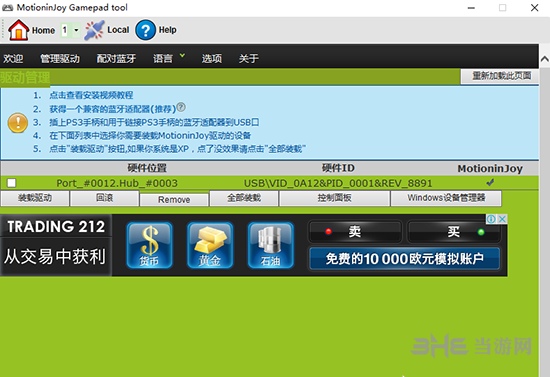This screenshot has width=550, height=377.
Task: Open link 点击查看安装视频教程
Action: click(x=91, y=95)
